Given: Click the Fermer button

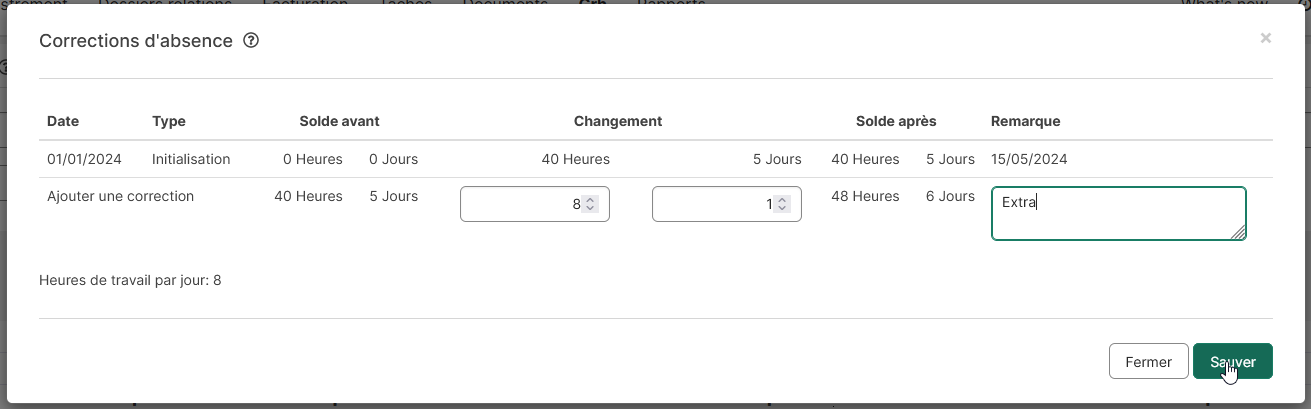Looking at the screenshot, I should point(1148,361).
